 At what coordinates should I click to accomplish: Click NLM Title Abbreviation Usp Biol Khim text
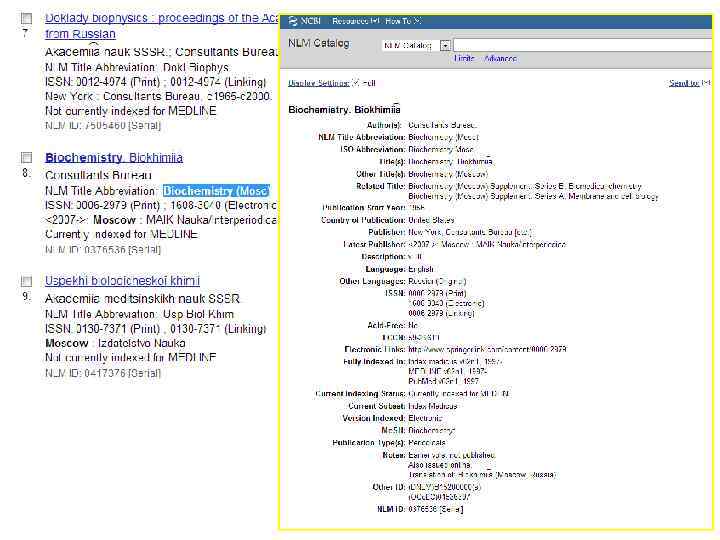[140, 314]
